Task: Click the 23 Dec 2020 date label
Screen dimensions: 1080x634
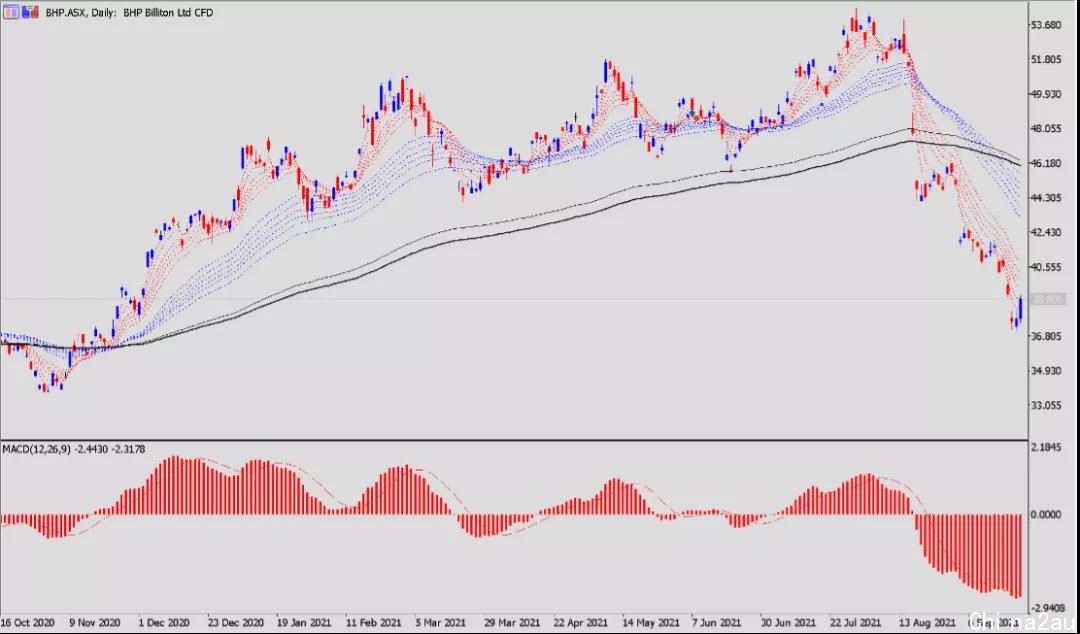Action: click(234, 620)
